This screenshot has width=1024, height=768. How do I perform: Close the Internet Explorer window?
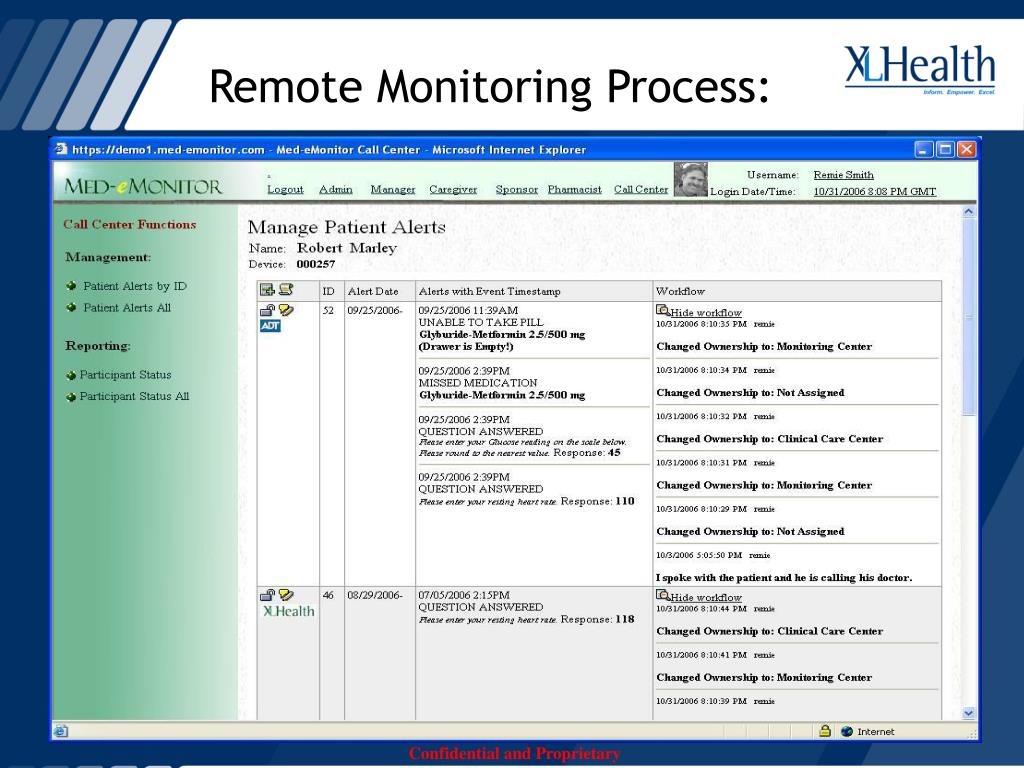point(967,150)
